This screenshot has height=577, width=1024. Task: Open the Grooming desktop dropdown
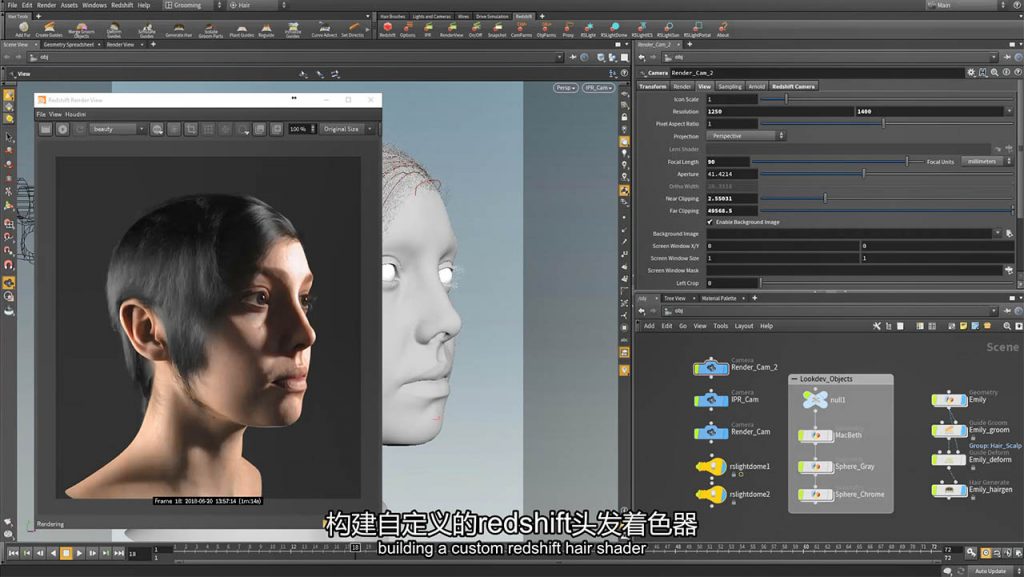click(193, 5)
